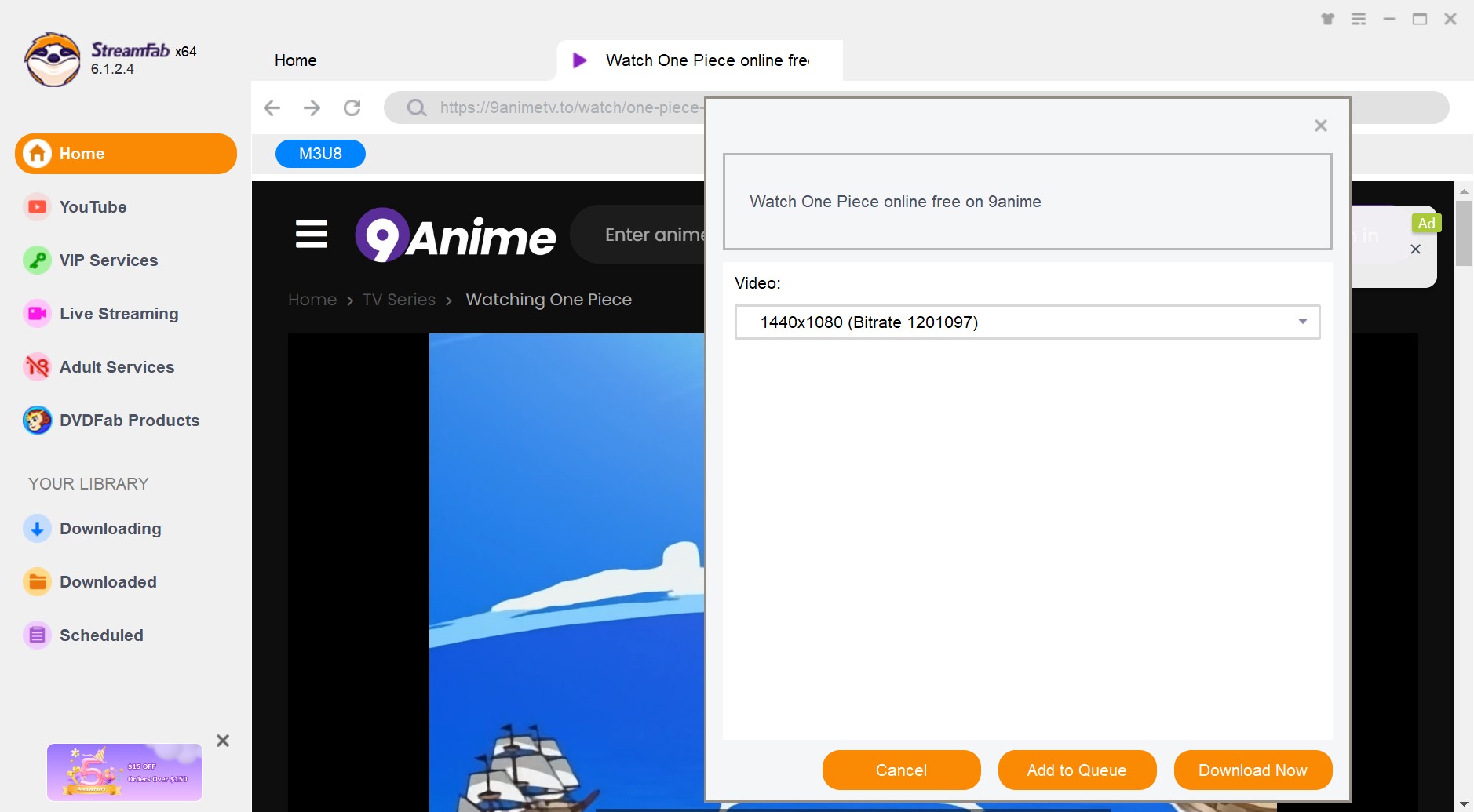1474x812 pixels.
Task: Click the Home house icon in sidebar
Action: pyautogui.click(x=37, y=154)
